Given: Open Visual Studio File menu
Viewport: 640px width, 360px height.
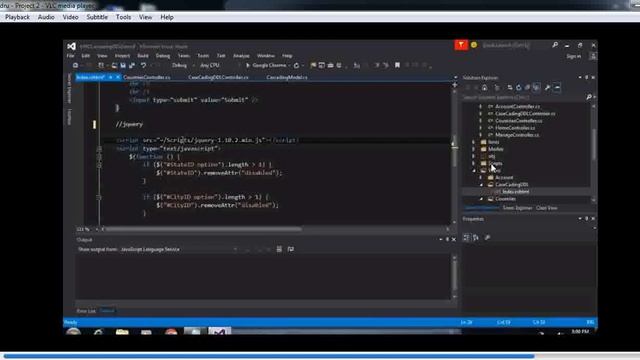Looking at the screenshot, I should [71, 56].
